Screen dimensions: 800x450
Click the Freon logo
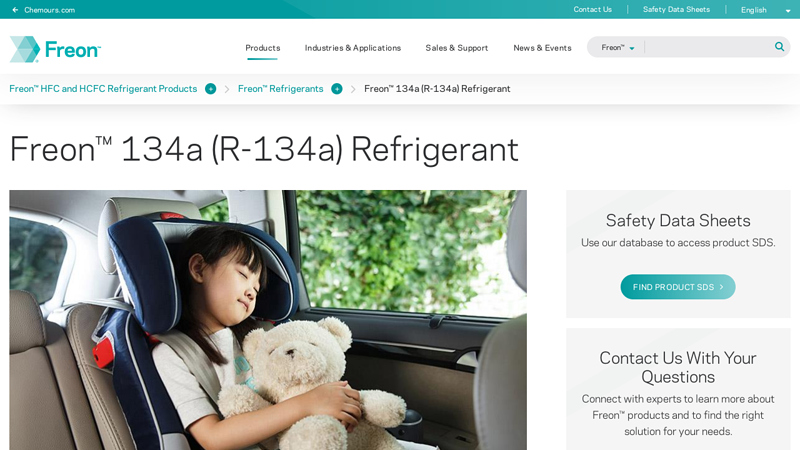pos(55,49)
